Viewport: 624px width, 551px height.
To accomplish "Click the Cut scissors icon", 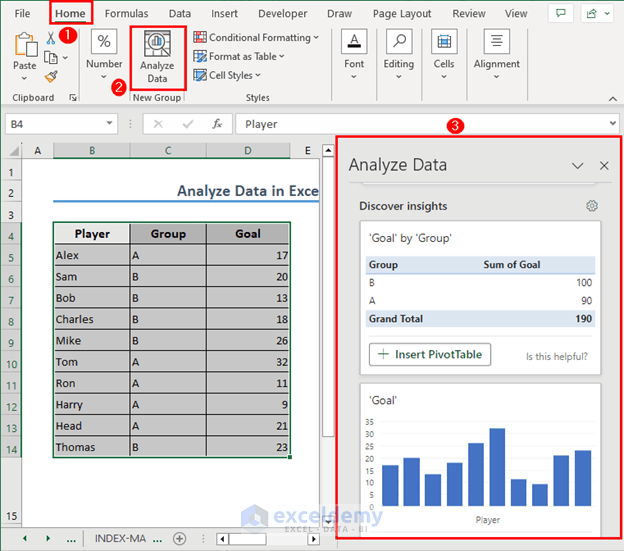I will [51, 38].
